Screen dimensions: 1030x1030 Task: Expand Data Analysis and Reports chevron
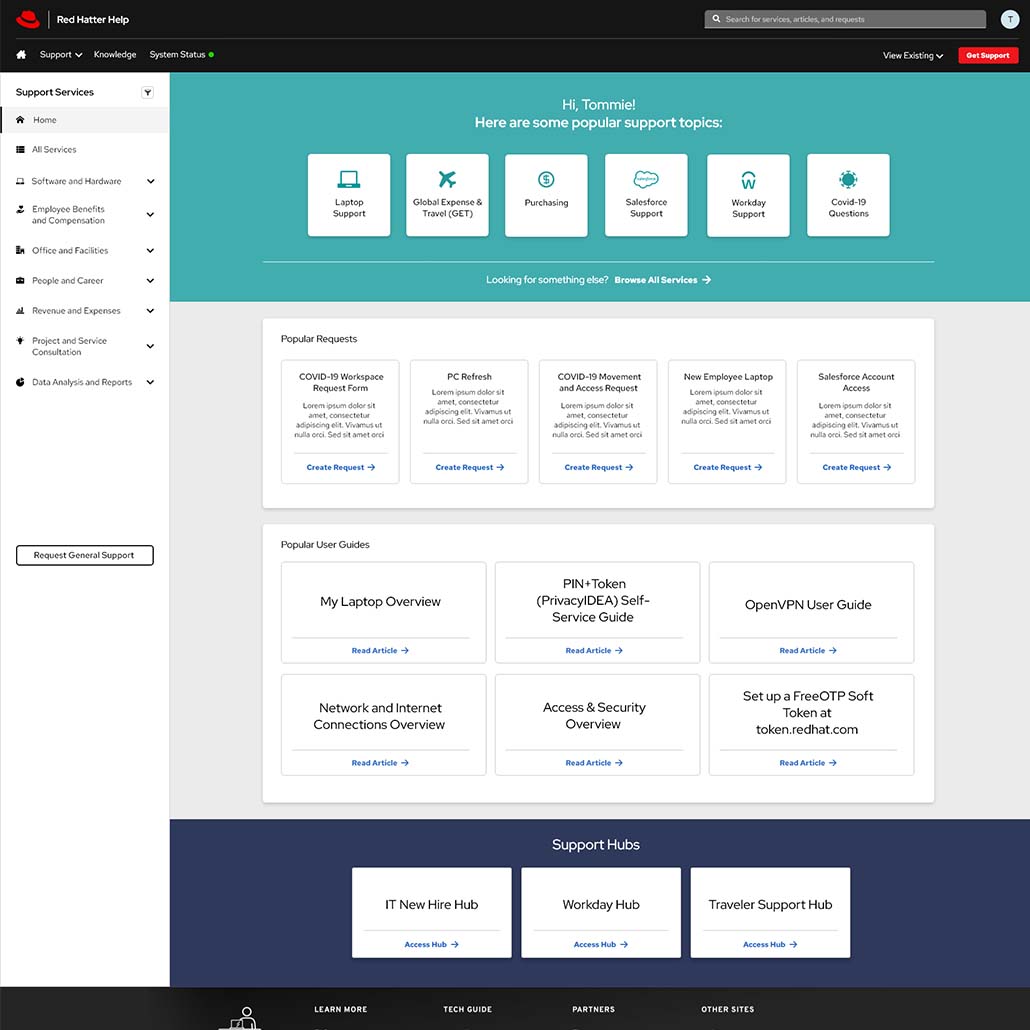[x=150, y=382]
